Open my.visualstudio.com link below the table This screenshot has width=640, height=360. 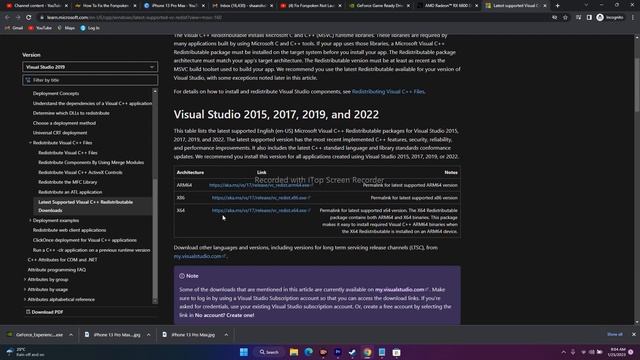200,256
